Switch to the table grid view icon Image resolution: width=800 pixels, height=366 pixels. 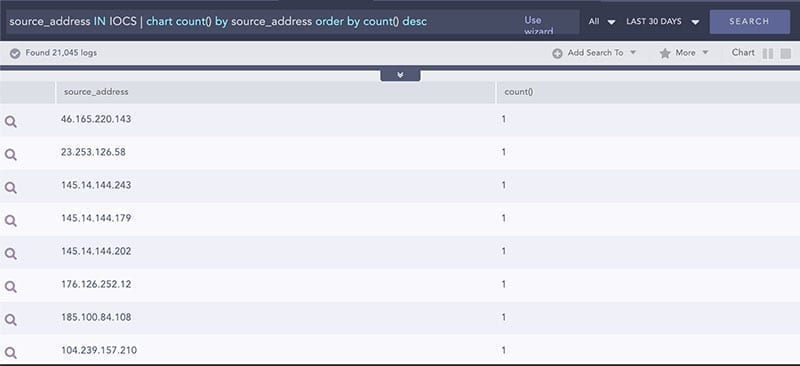[x=786, y=54]
